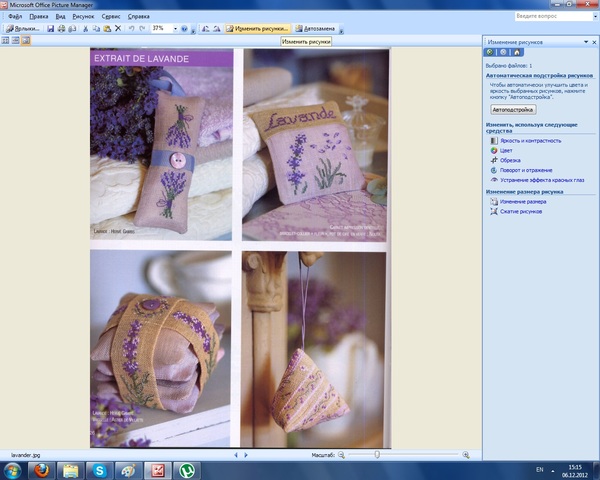Click the Save icon in the toolbar

(x=49, y=29)
